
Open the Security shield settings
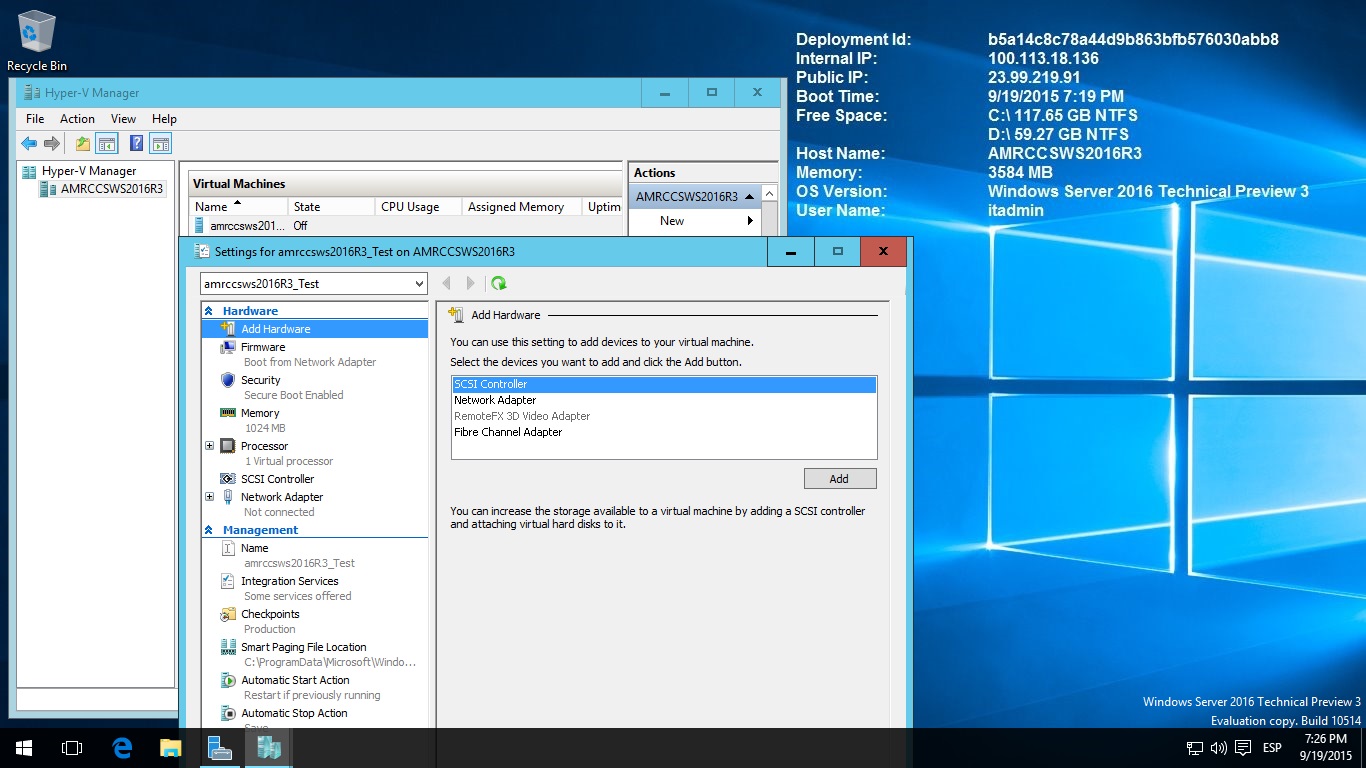pyautogui.click(x=228, y=380)
